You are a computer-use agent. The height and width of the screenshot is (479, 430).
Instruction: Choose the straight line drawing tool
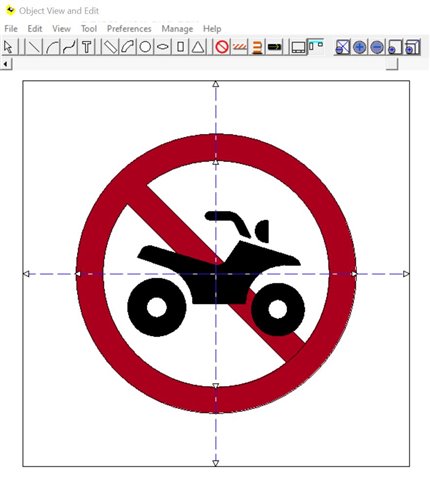pos(34,47)
